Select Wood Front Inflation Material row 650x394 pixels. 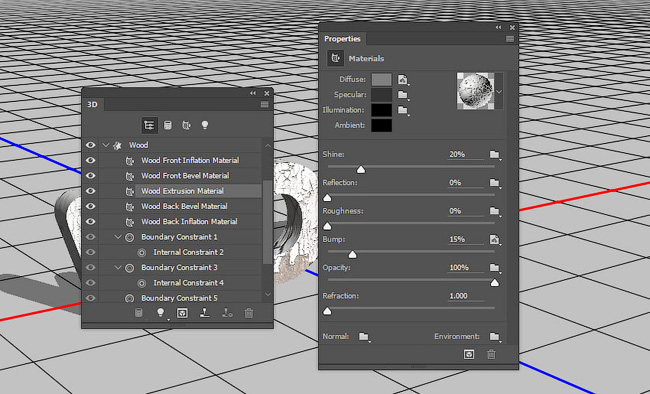tap(180, 161)
